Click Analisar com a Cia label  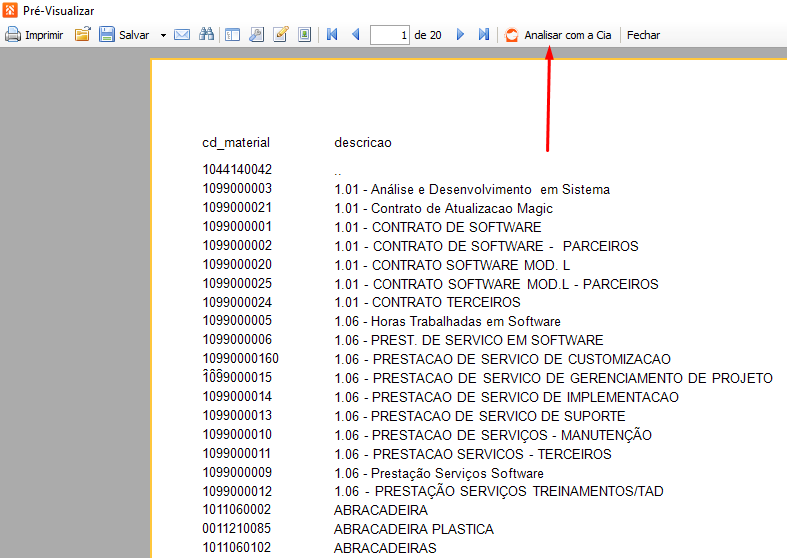568,35
